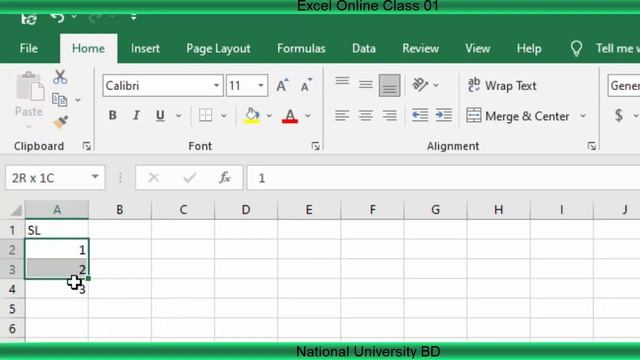Open the File tab
The image size is (640, 360).
tap(29, 48)
